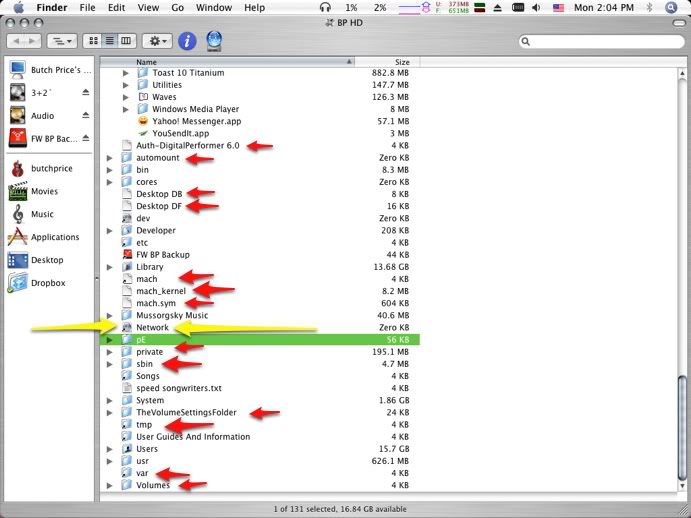Expand the Mussorgsky Music folder
This screenshot has height=518, width=691.
[x=110, y=316]
